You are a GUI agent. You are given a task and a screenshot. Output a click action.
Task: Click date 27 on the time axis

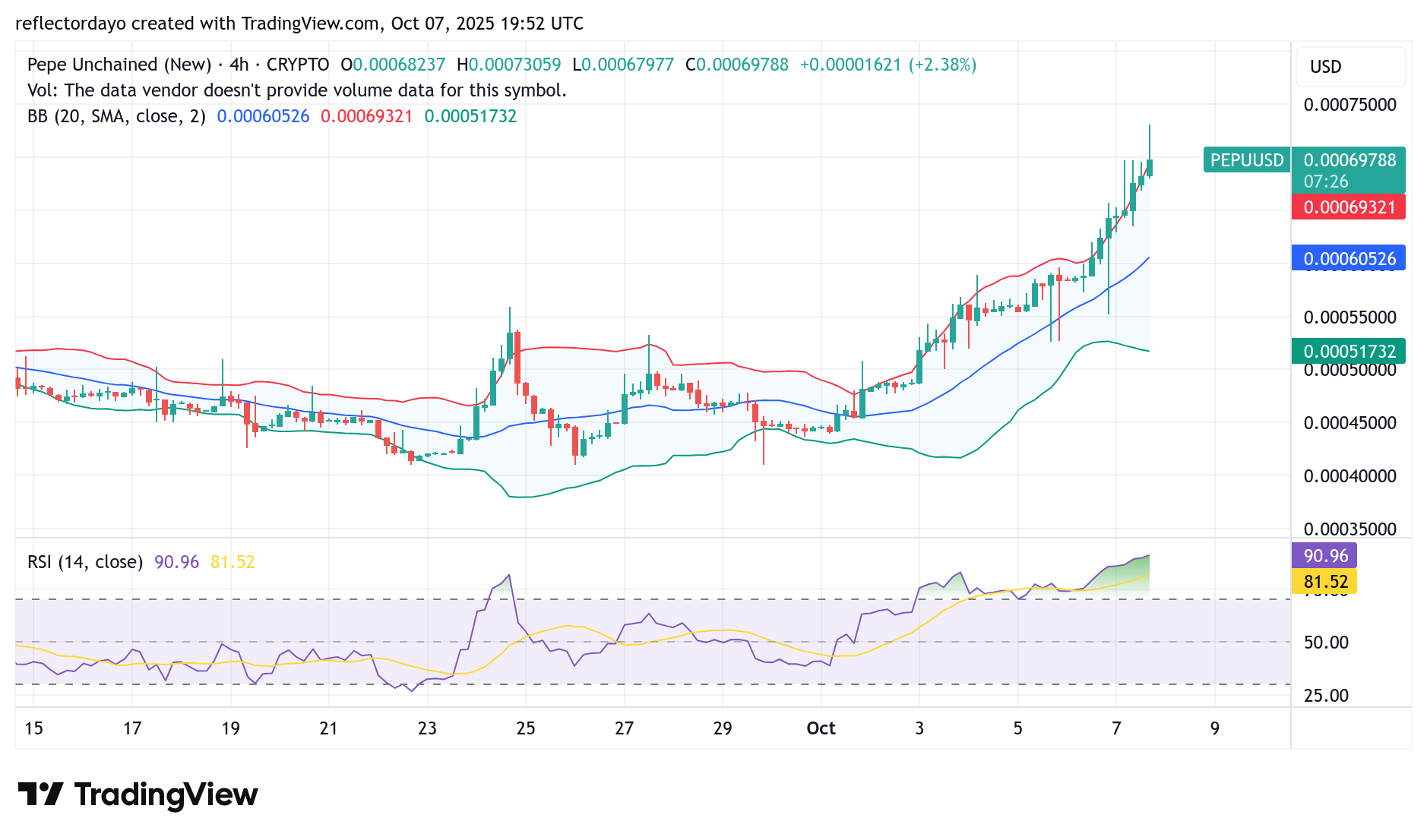coord(624,728)
